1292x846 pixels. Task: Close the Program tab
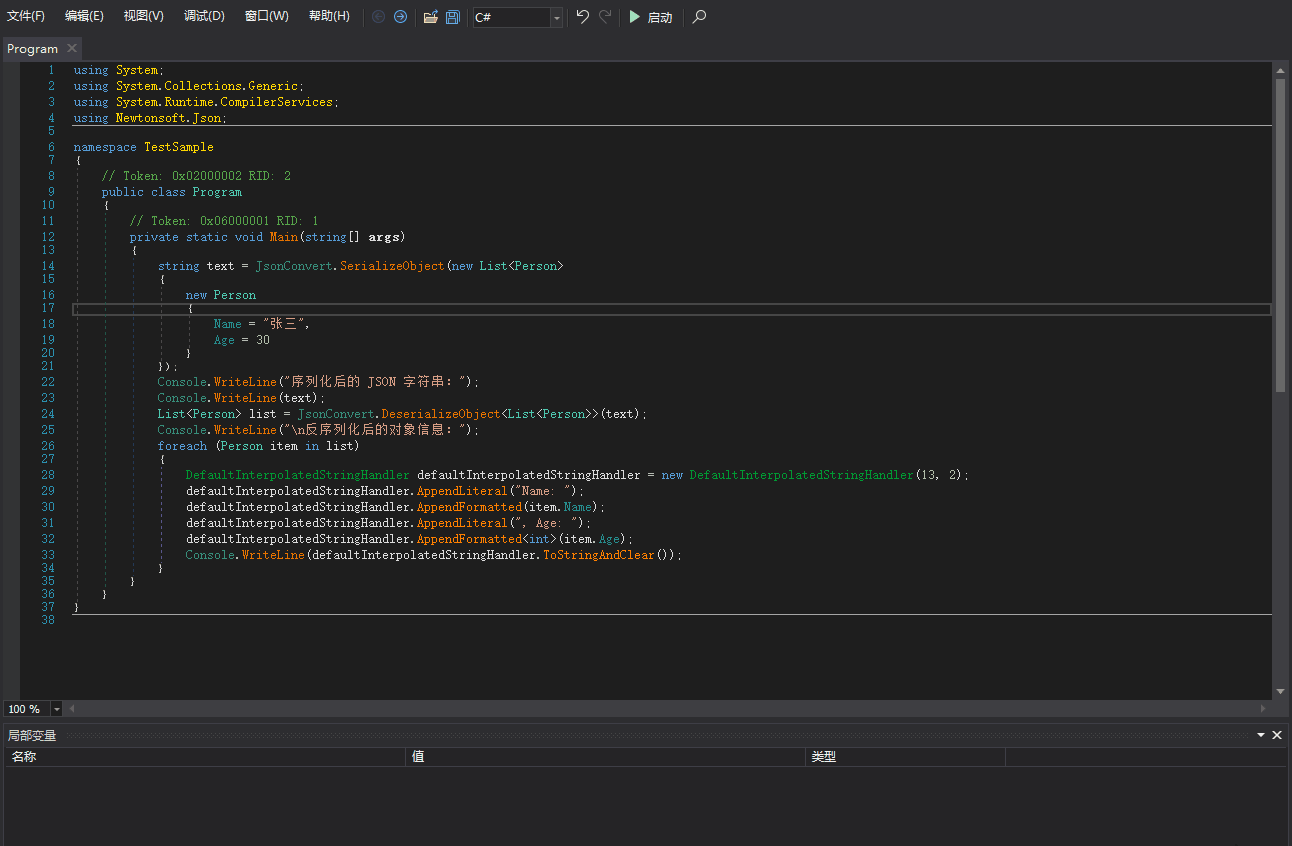point(72,48)
